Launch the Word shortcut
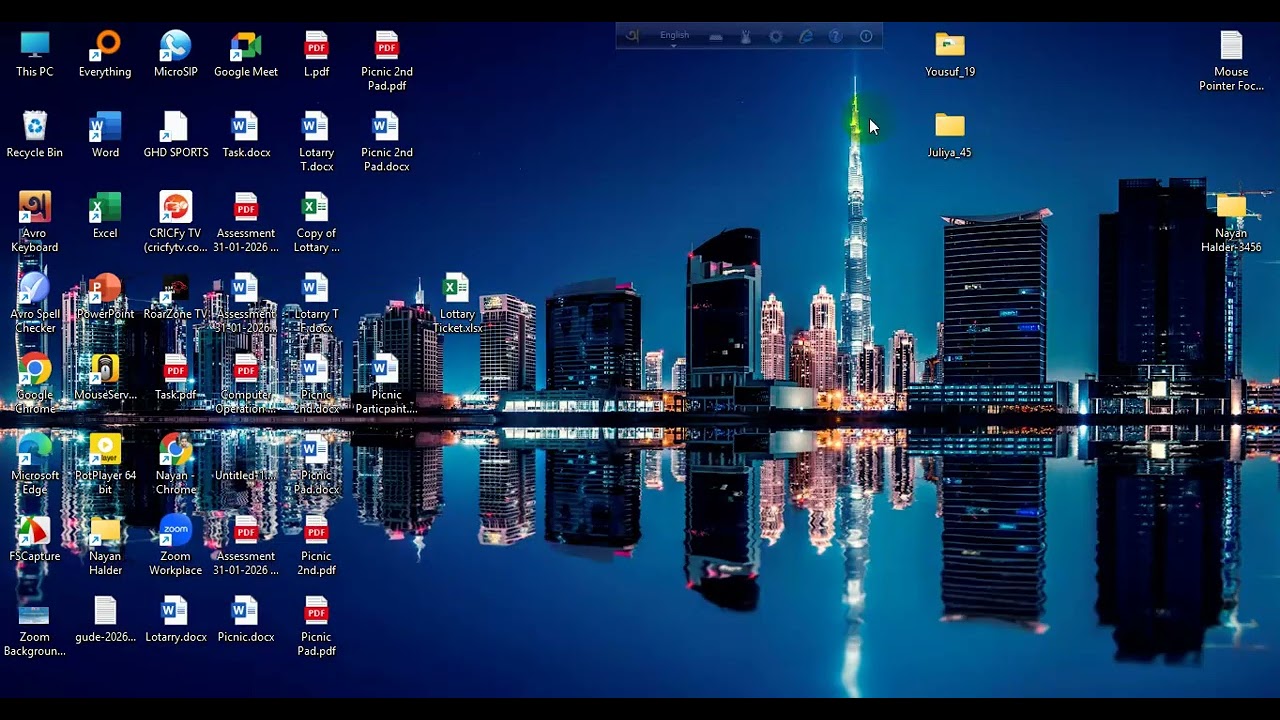Viewport: 1280px width, 720px height. point(105,135)
